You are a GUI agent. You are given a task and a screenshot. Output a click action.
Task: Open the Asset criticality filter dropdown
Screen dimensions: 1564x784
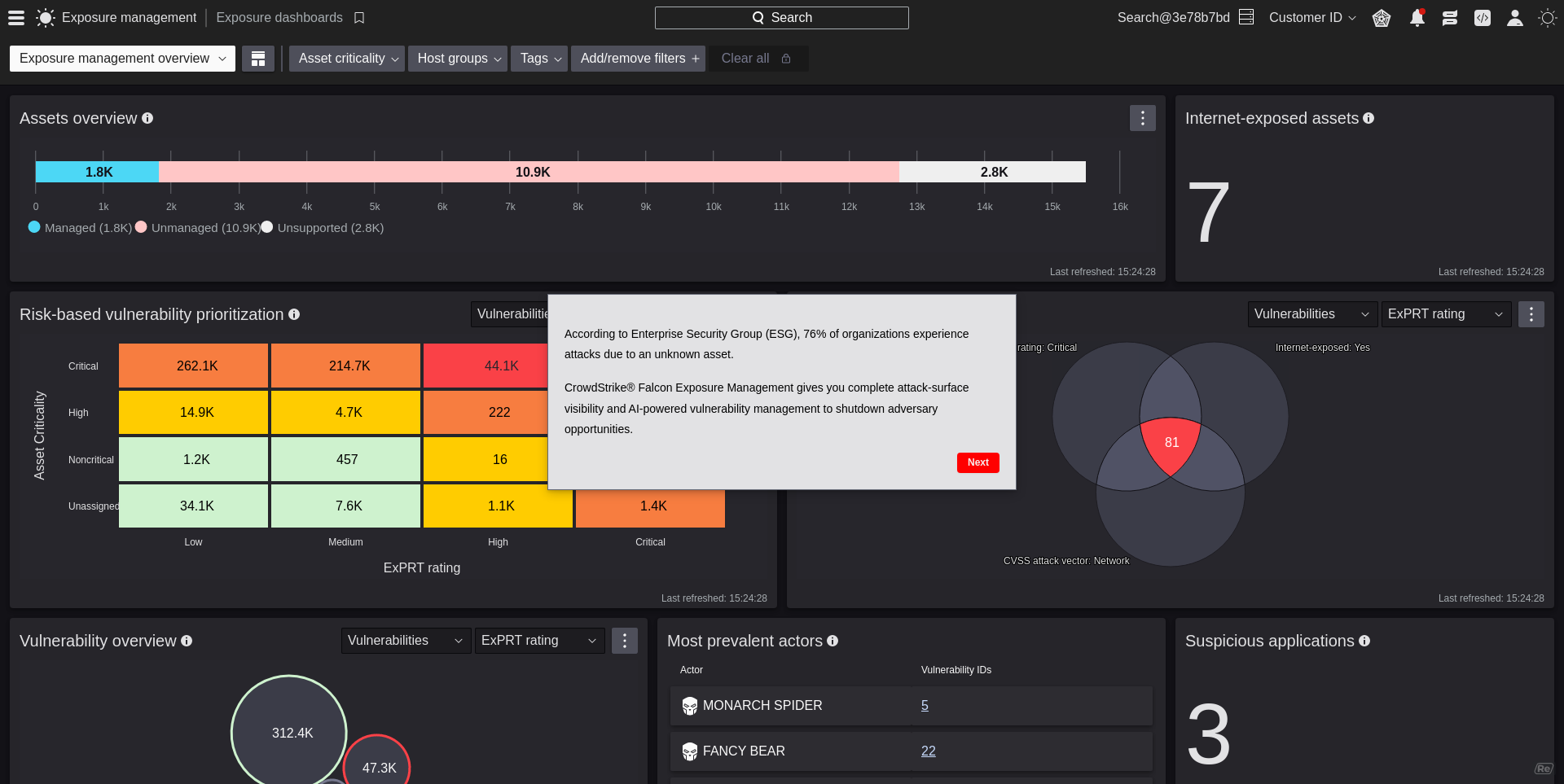pos(346,58)
